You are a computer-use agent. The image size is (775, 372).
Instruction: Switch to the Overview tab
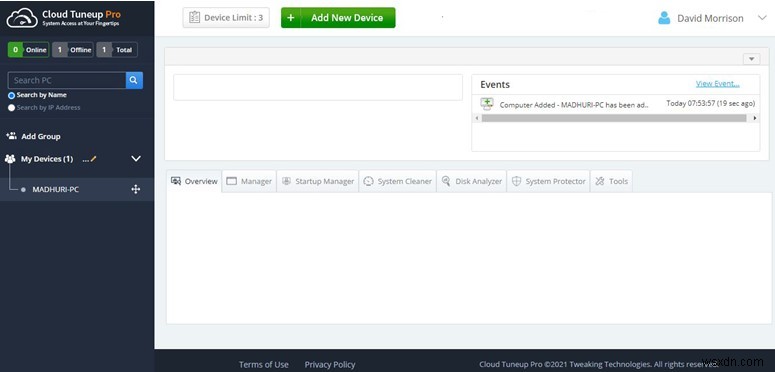click(x=194, y=181)
